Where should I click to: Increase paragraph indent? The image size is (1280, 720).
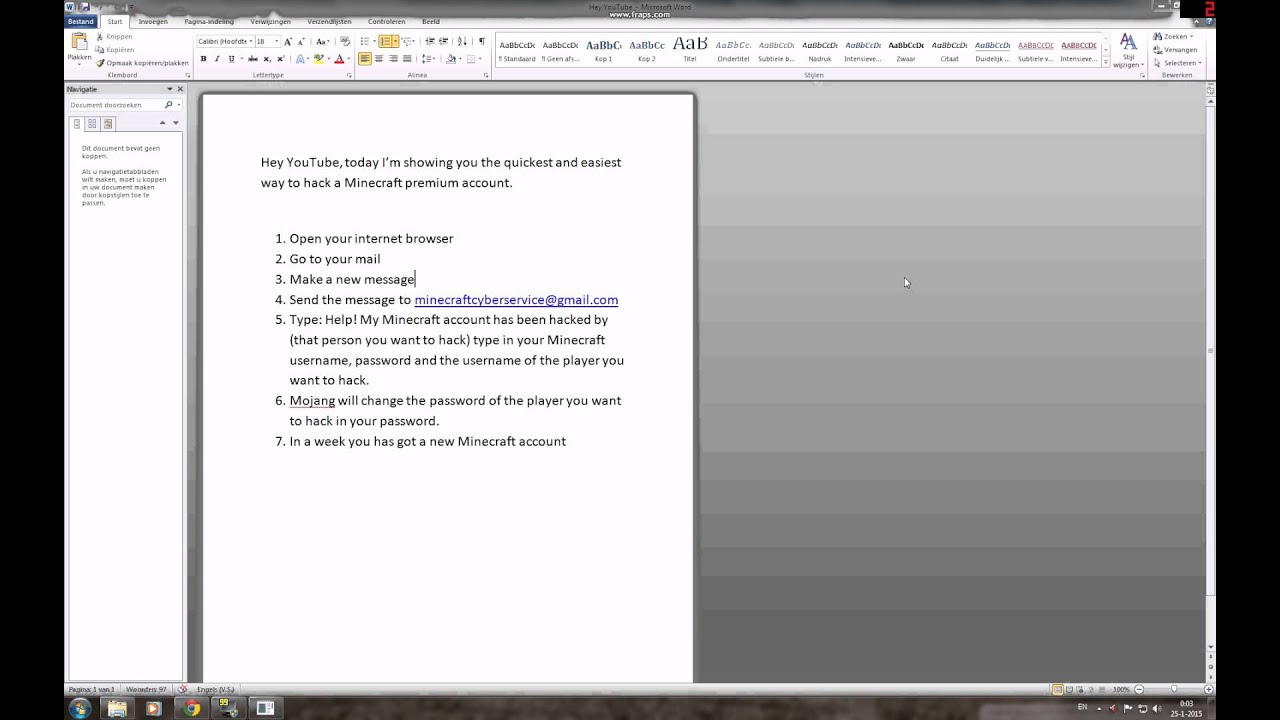[x=444, y=41]
